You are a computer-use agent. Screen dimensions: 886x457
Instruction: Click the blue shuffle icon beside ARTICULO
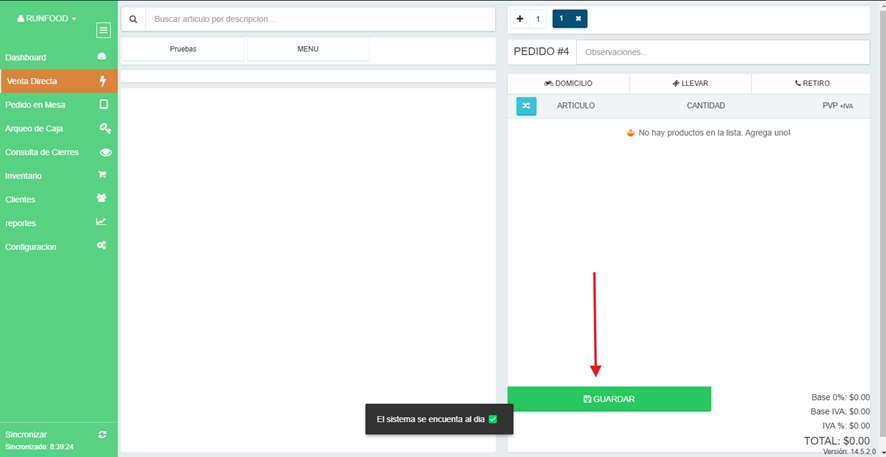[526, 106]
